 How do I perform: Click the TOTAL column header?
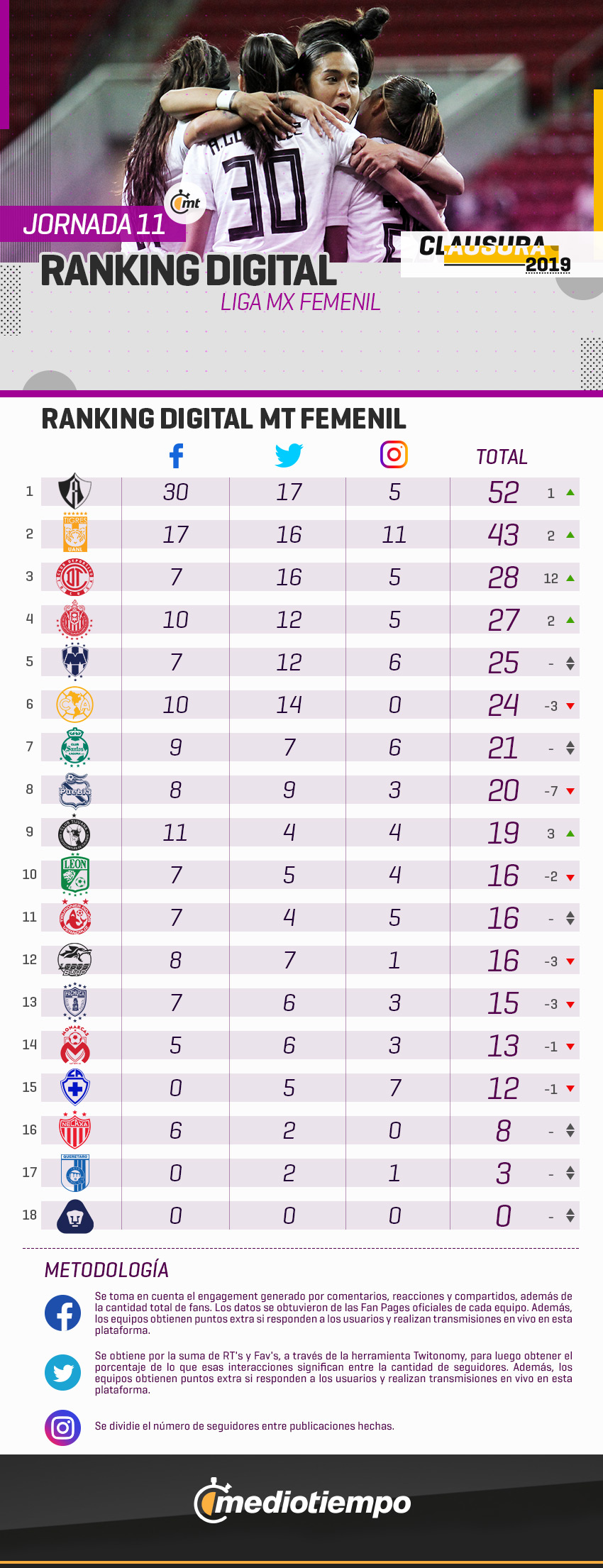click(502, 457)
